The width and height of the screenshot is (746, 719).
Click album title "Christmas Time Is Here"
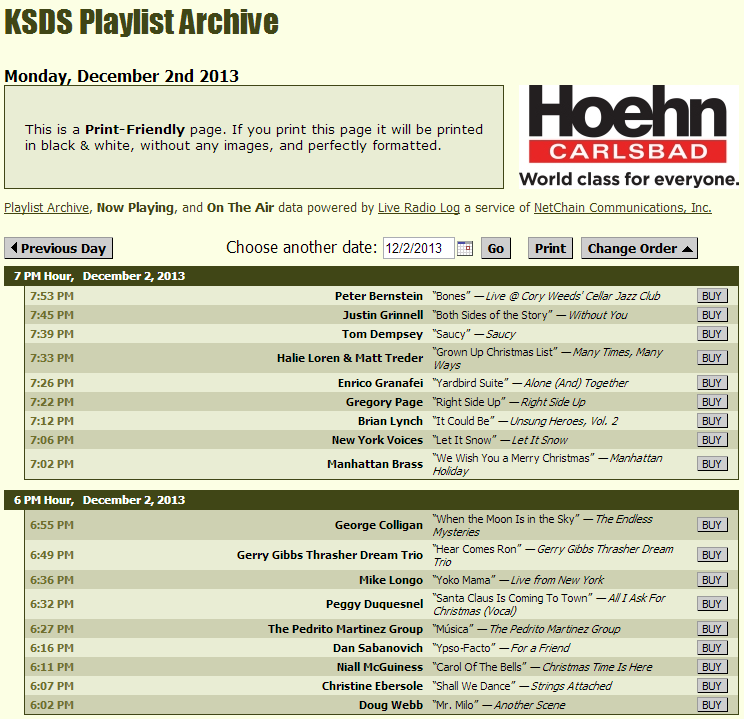(597, 667)
